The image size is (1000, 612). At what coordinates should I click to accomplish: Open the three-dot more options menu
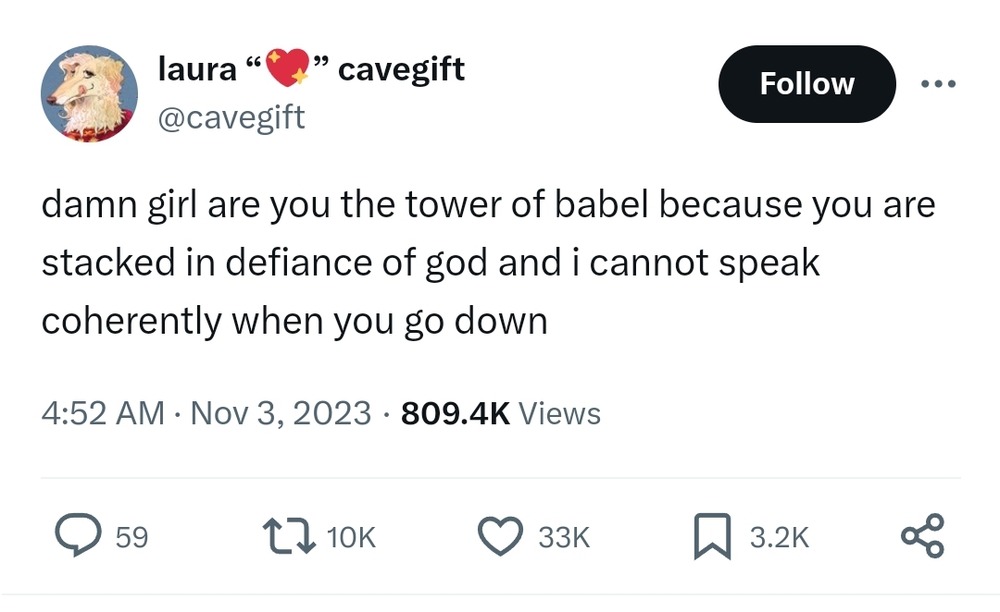tap(939, 84)
